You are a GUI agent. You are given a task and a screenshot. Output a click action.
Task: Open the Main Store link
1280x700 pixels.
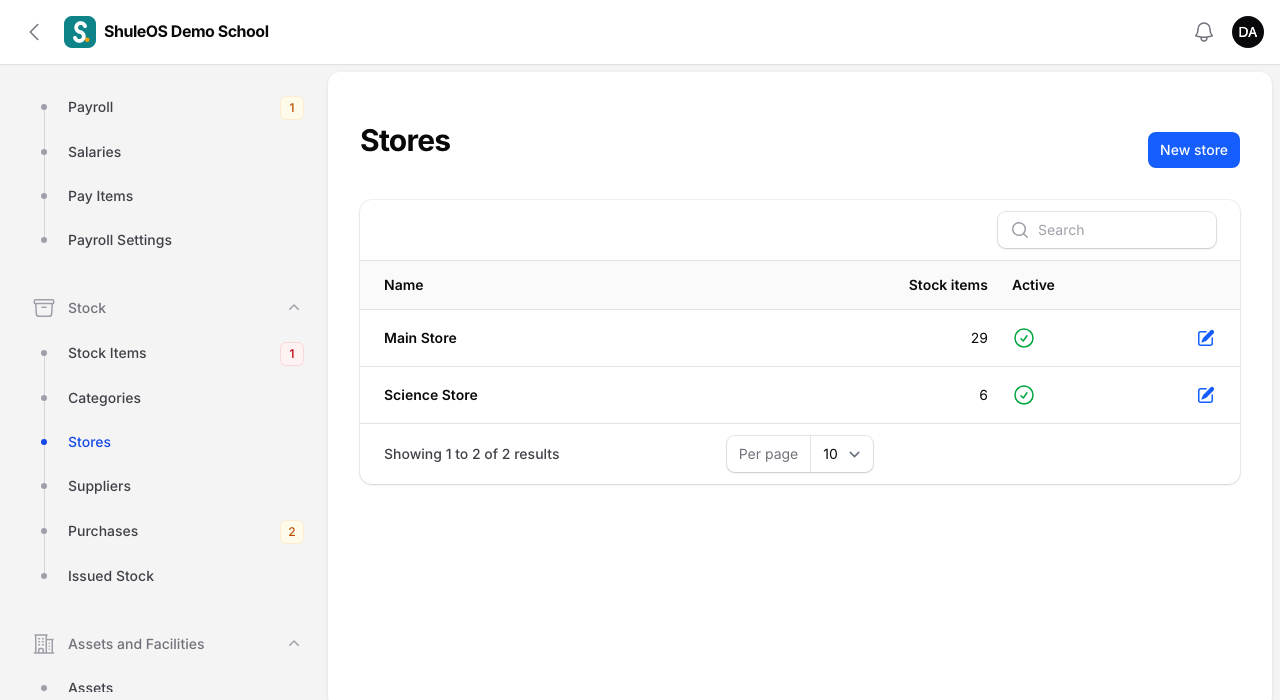coord(420,338)
